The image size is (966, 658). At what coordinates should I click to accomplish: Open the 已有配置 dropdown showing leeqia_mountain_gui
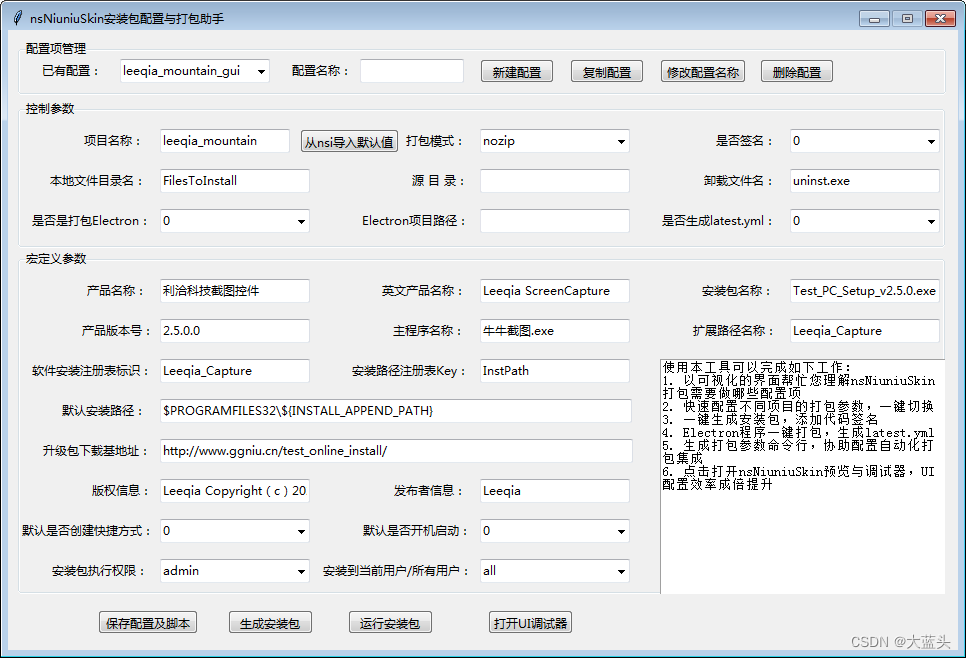point(195,71)
